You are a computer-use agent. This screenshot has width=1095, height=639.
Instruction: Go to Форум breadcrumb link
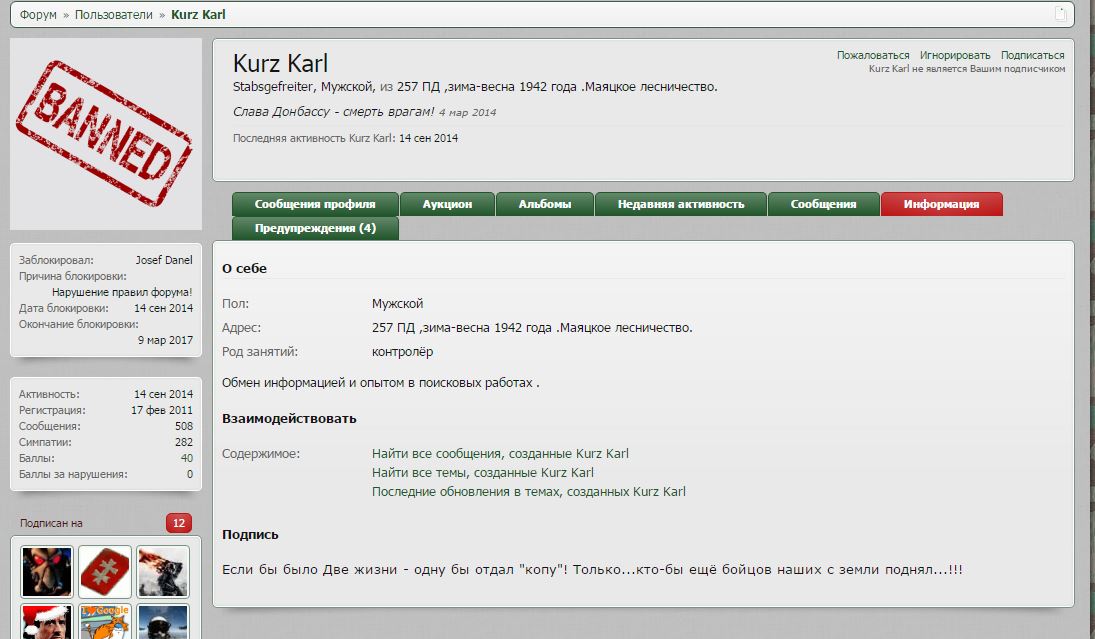pos(38,15)
